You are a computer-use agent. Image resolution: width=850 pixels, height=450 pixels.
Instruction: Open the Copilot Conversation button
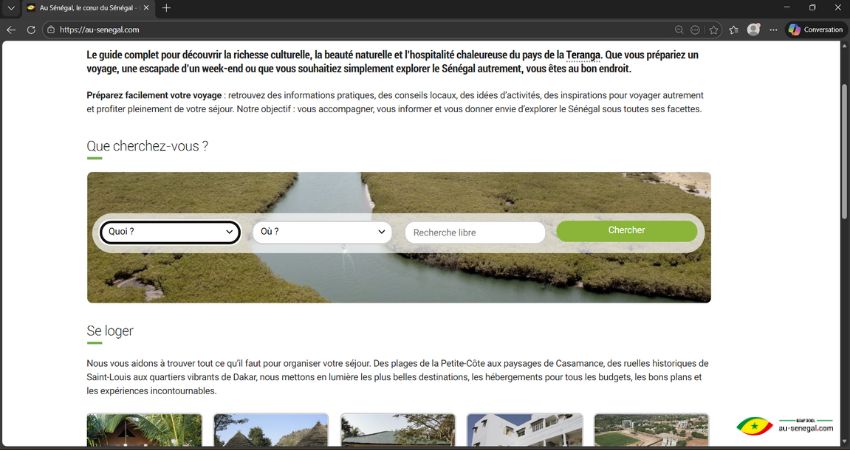pyautogui.click(x=816, y=30)
